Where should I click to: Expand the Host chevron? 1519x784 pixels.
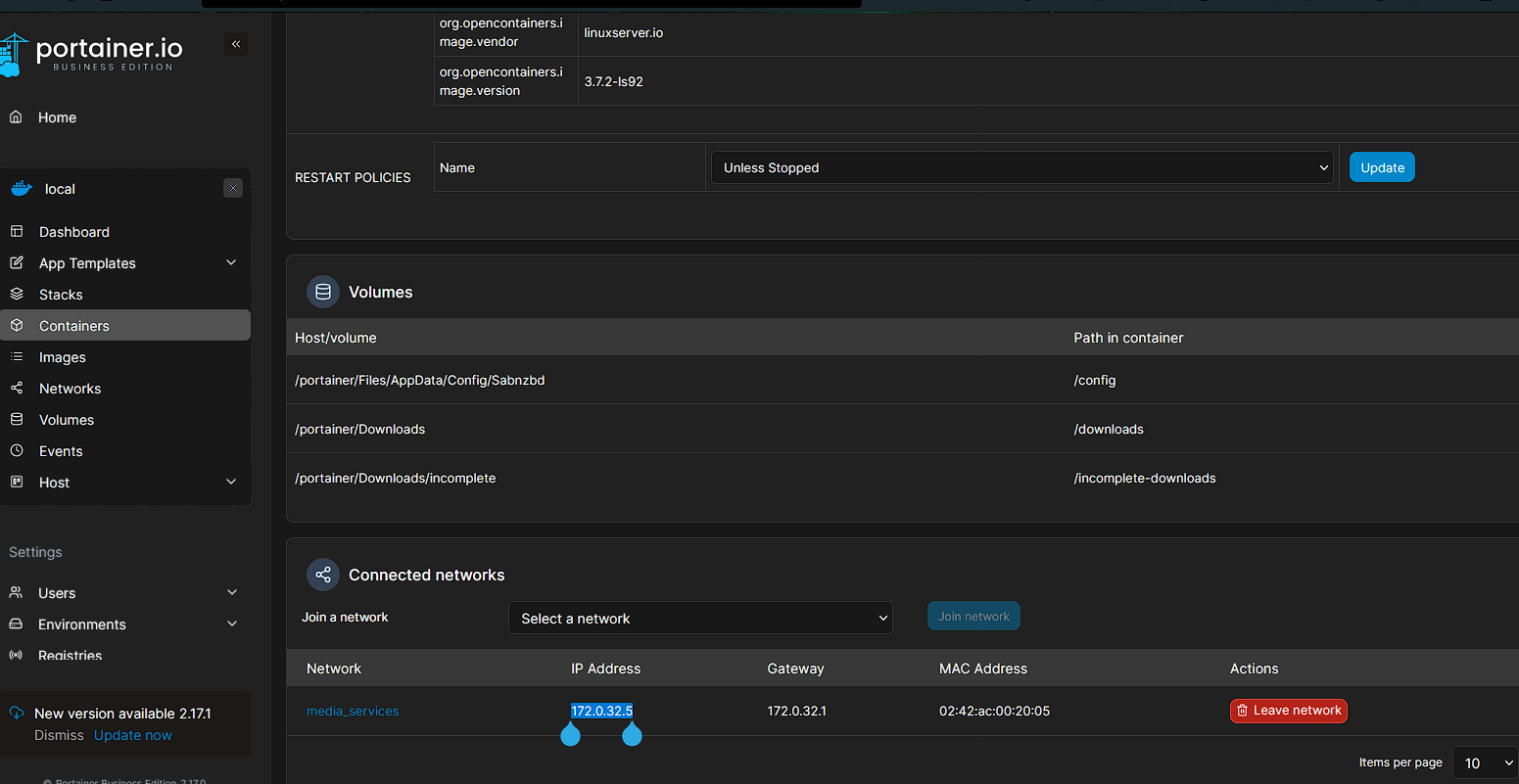[231, 482]
